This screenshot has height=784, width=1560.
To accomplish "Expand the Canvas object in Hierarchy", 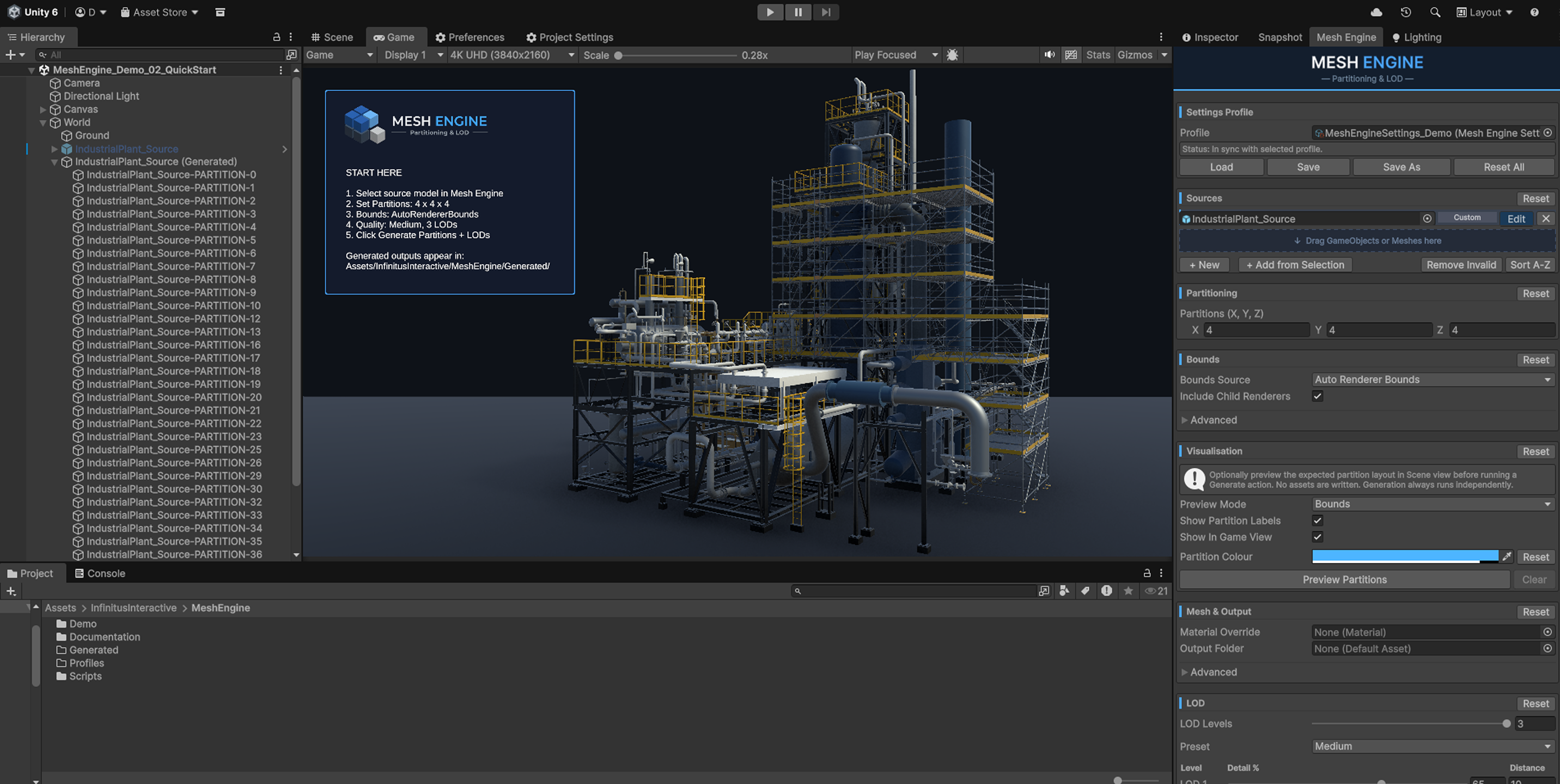I will point(43,109).
